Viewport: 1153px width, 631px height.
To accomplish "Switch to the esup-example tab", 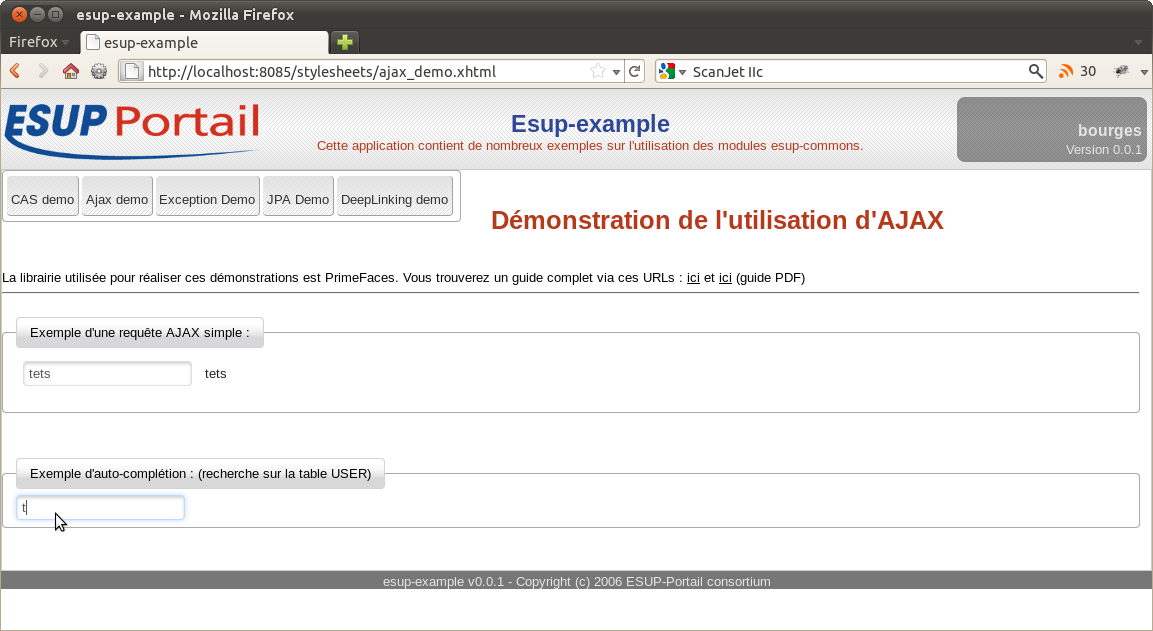I will [x=204, y=43].
